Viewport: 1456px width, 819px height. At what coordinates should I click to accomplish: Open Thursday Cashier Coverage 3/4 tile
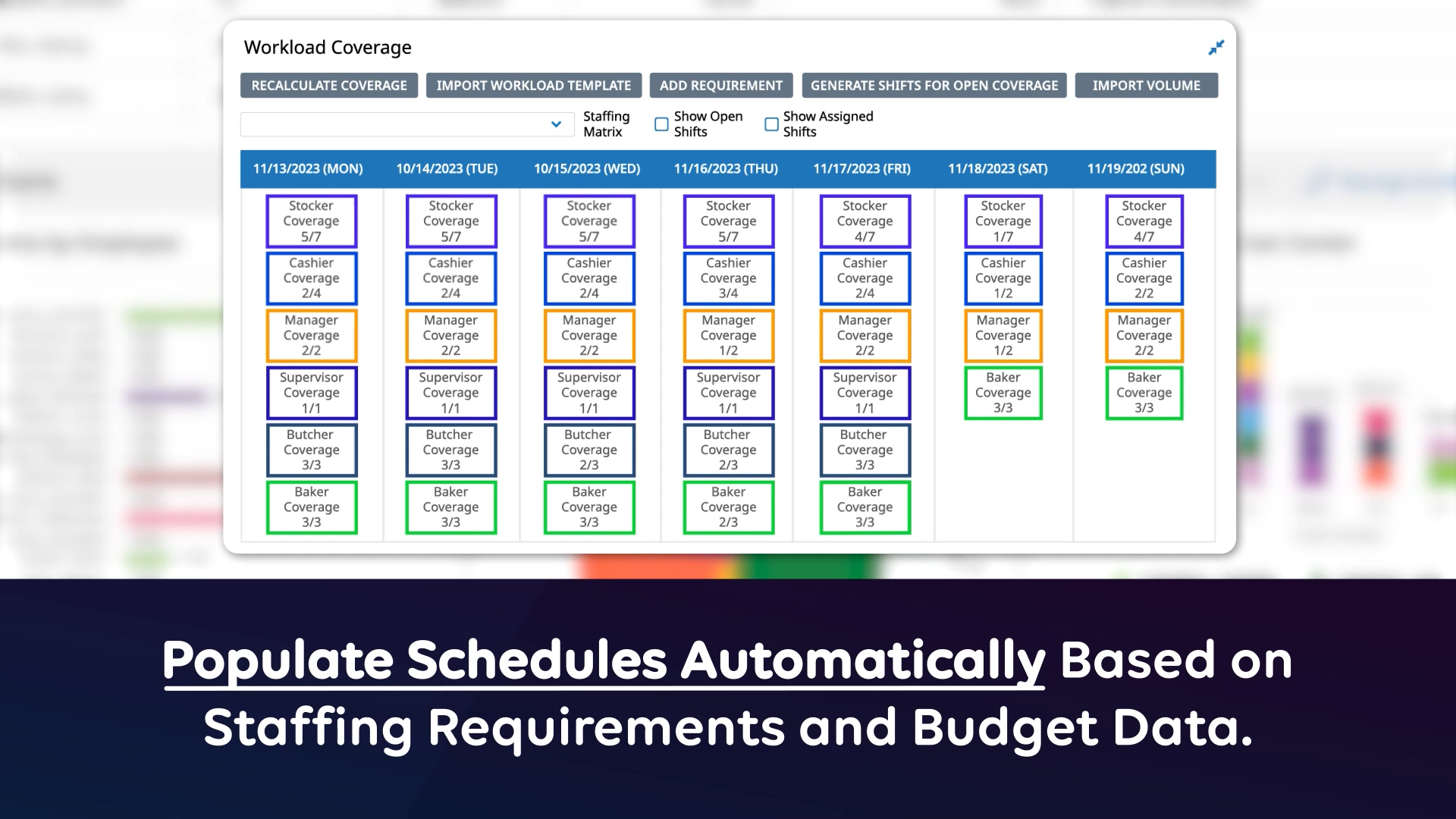point(728,278)
